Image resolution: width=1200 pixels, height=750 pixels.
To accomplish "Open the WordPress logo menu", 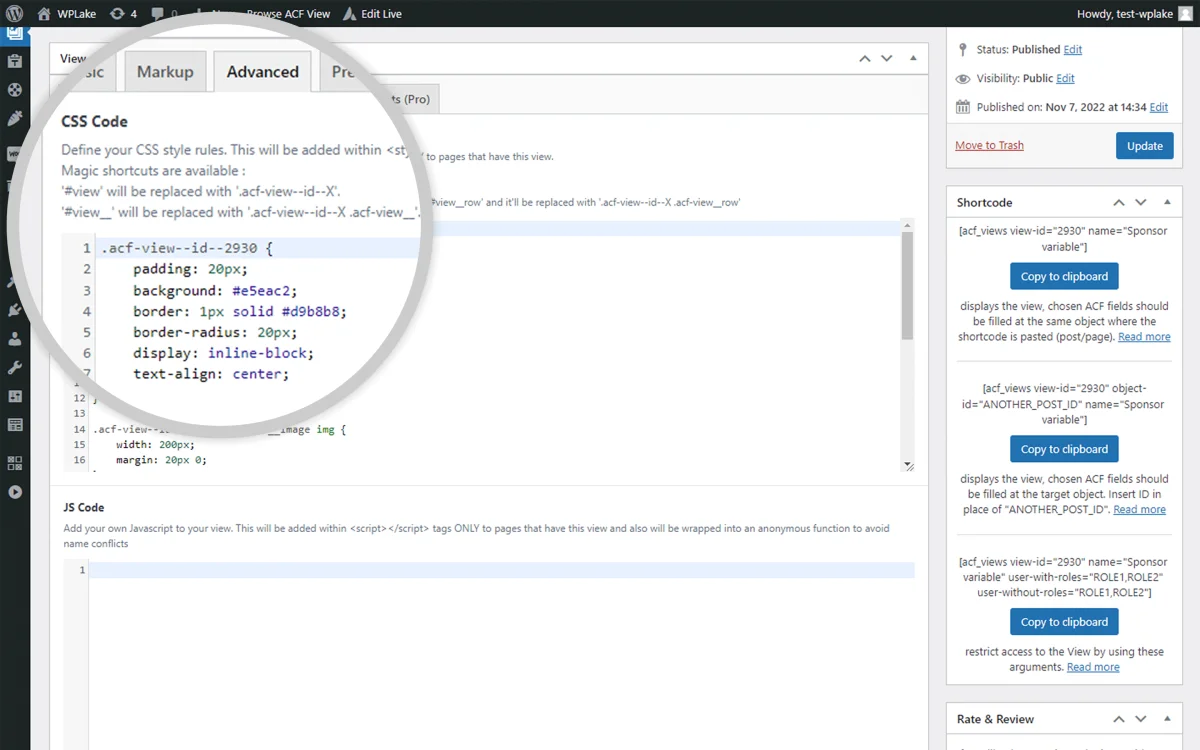I will coord(14,13).
